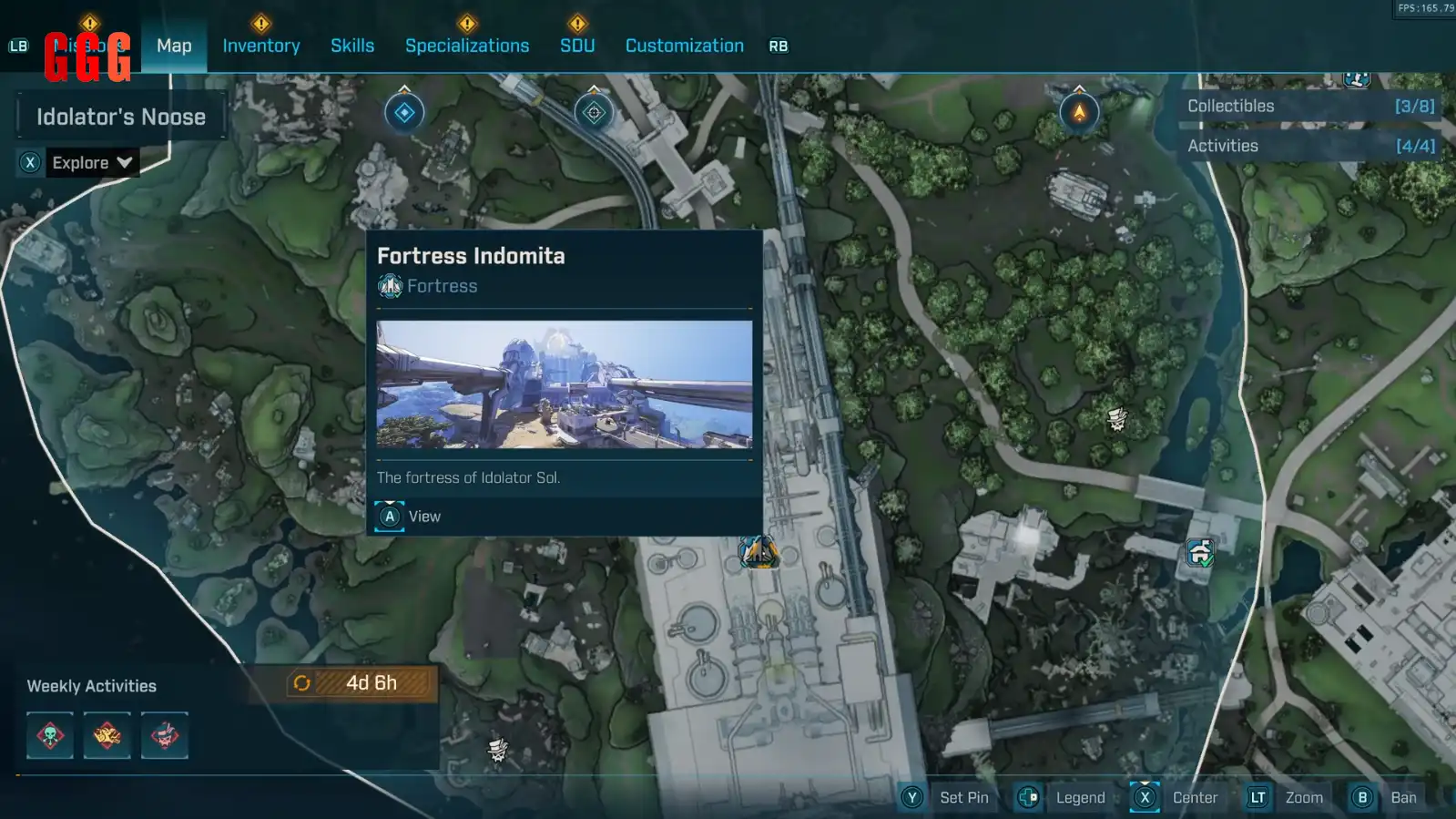
Task: Open the Customization tab
Action: [685, 46]
